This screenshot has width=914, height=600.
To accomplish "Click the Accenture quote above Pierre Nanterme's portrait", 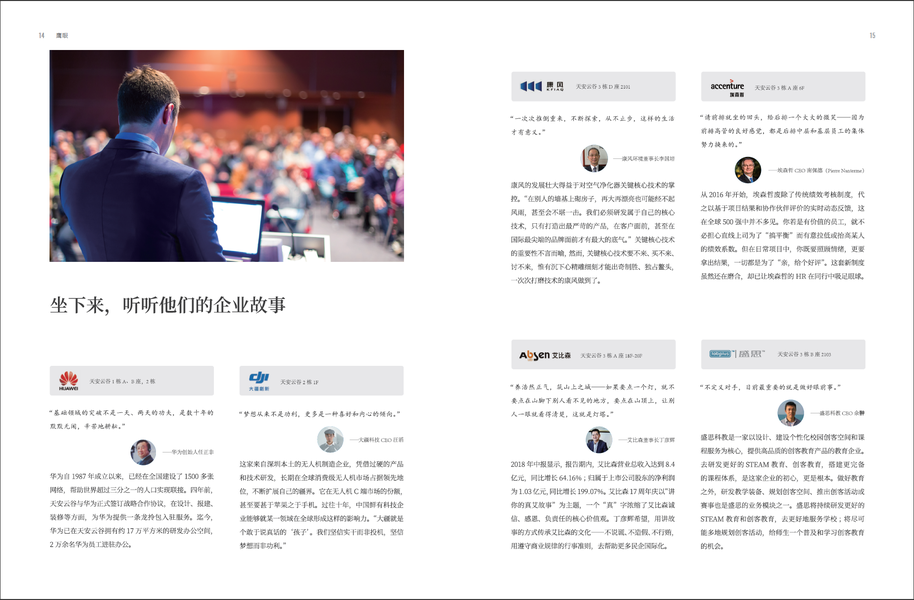I will 783,131.
